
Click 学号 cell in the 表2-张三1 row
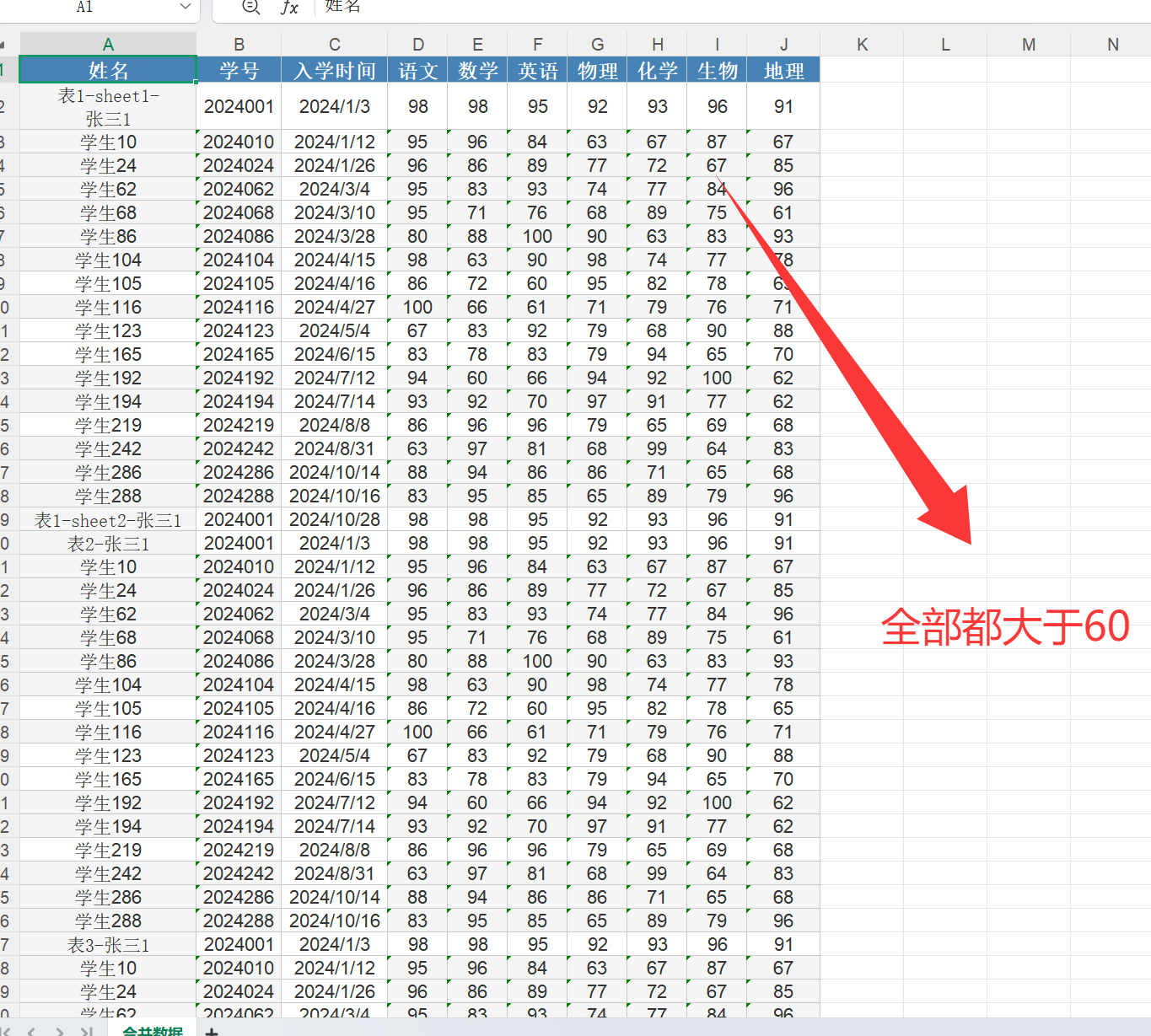239,544
